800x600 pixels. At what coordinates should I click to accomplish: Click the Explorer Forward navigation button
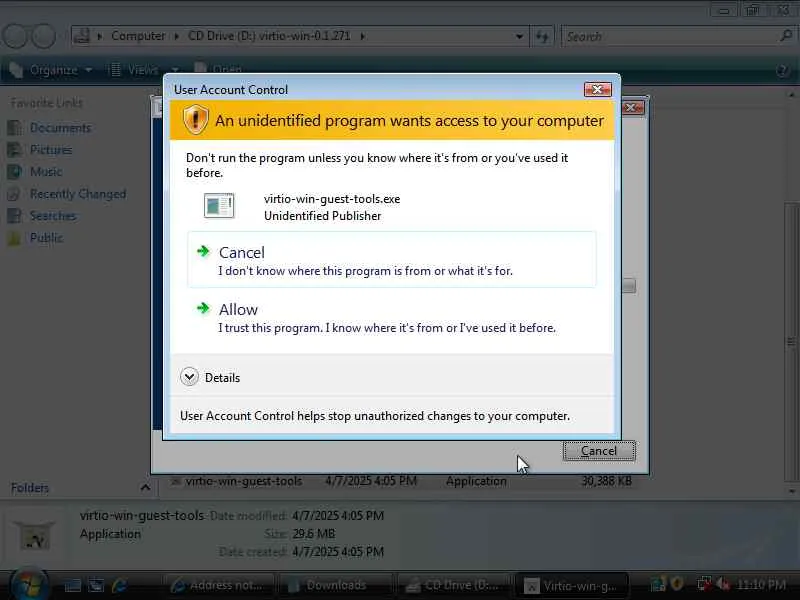coord(44,36)
